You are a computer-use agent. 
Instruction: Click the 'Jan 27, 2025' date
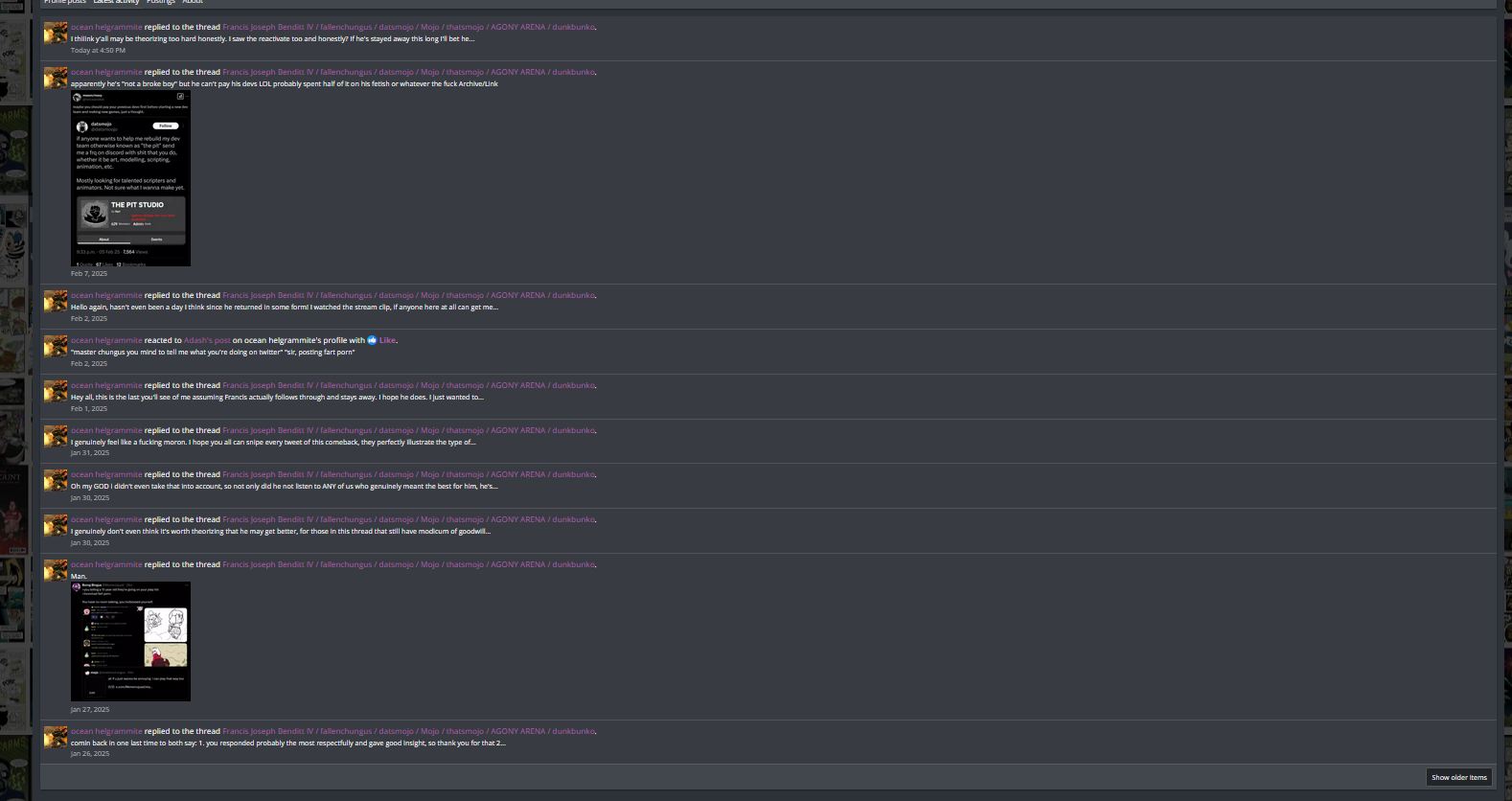(90, 709)
